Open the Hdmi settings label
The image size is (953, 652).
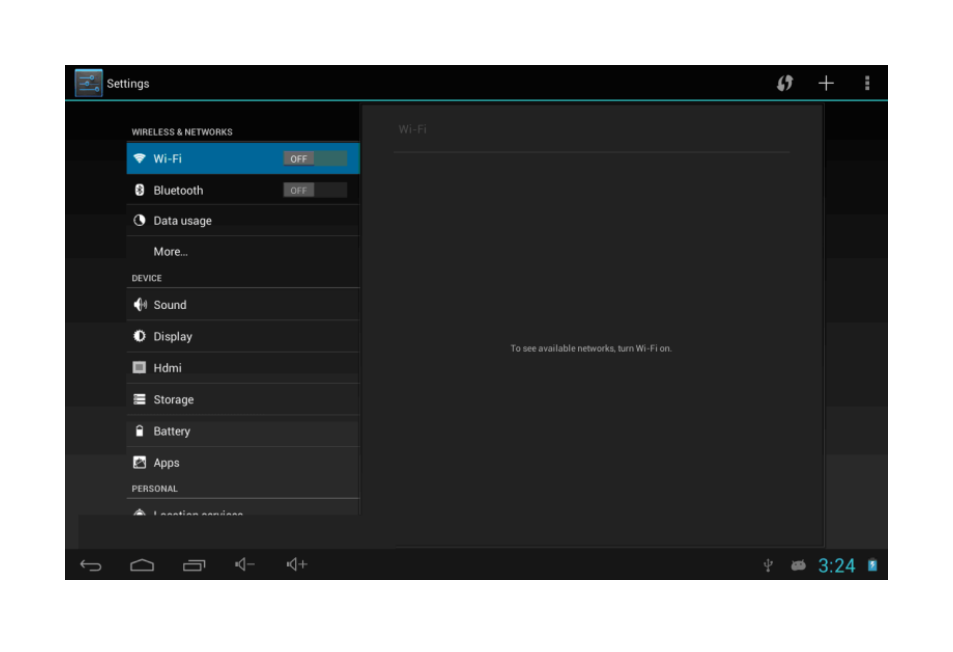(x=167, y=368)
